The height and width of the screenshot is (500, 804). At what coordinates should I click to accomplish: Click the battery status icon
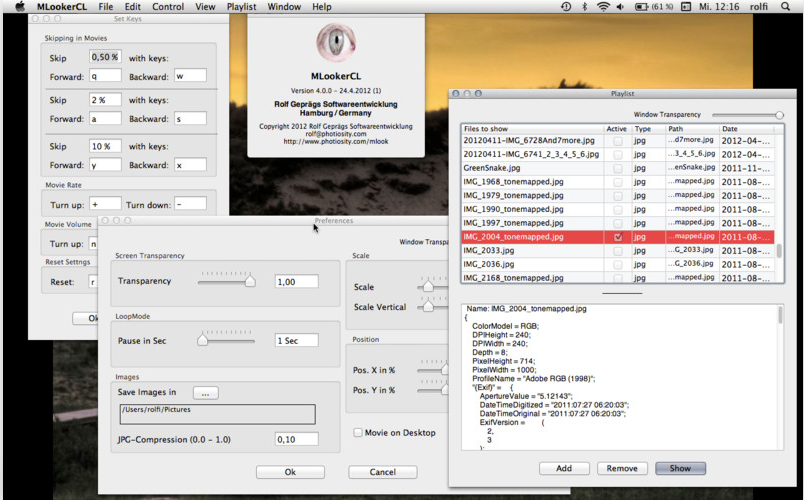(x=641, y=7)
